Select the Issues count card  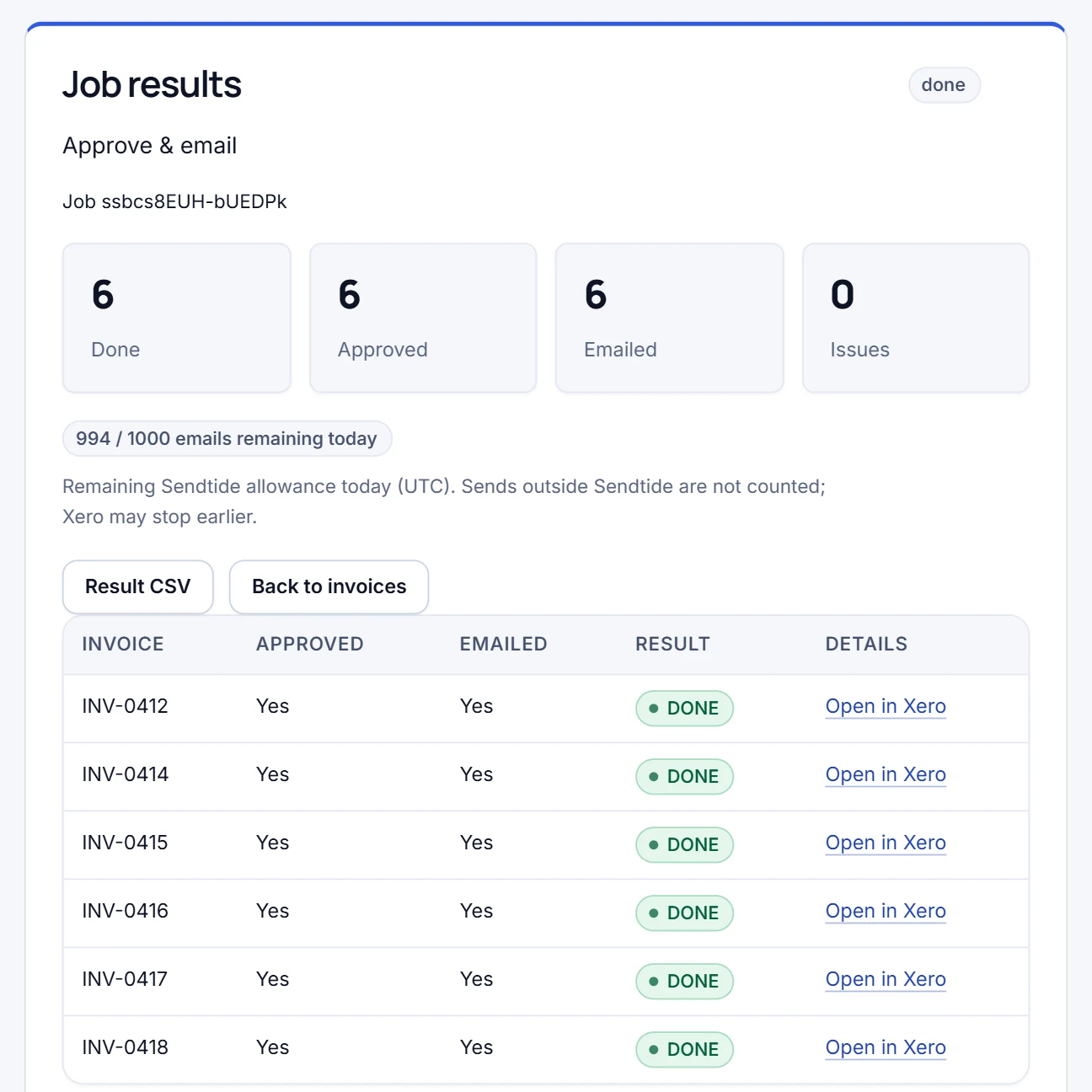(x=916, y=318)
